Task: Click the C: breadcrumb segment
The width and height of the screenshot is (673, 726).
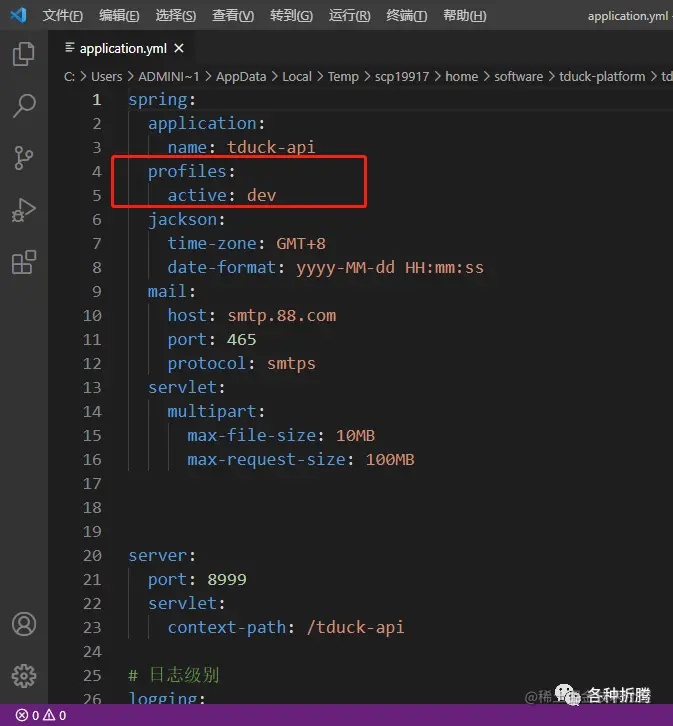Action: pyautogui.click(x=69, y=76)
